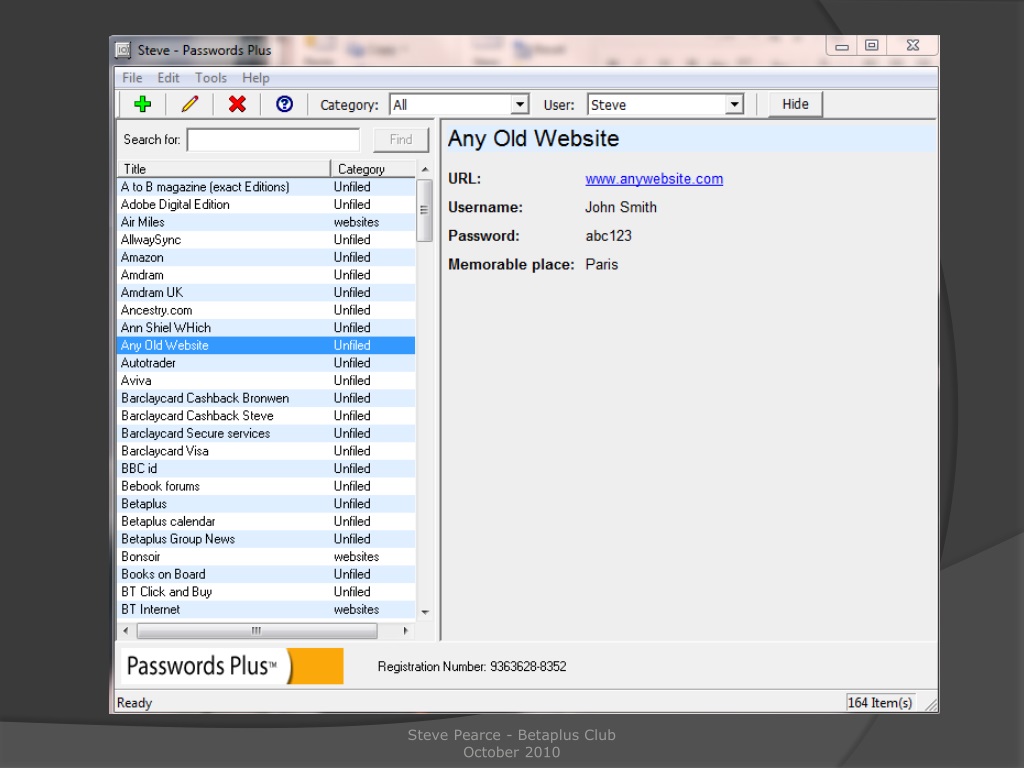Viewport: 1024px width, 768px height.
Task: Sort list by the Category column header
Action: click(x=373, y=169)
